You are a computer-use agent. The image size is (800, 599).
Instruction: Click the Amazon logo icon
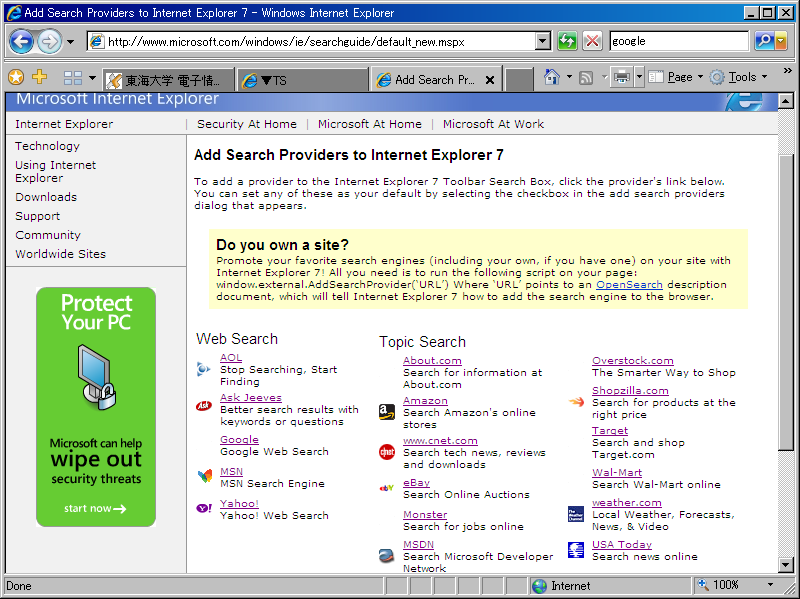click(x=387, y=412)
